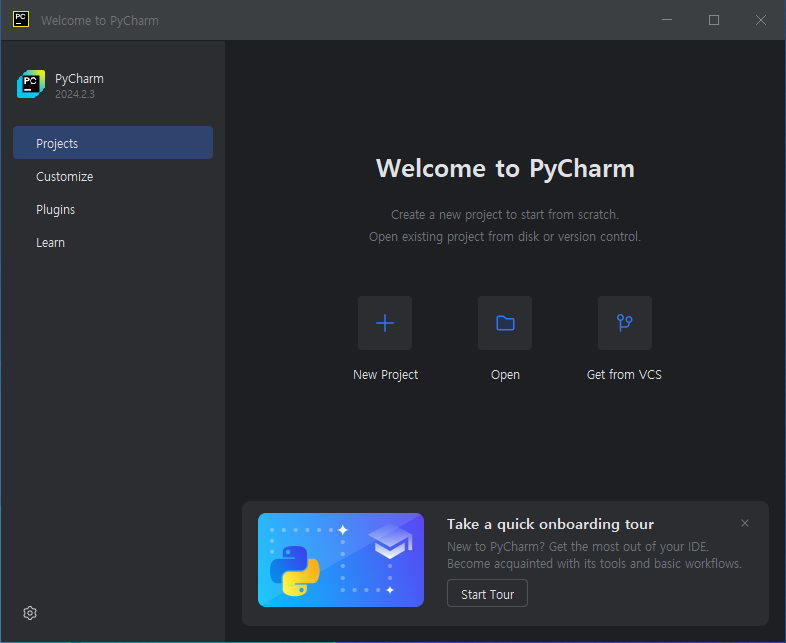Click the Open label text

505,375
